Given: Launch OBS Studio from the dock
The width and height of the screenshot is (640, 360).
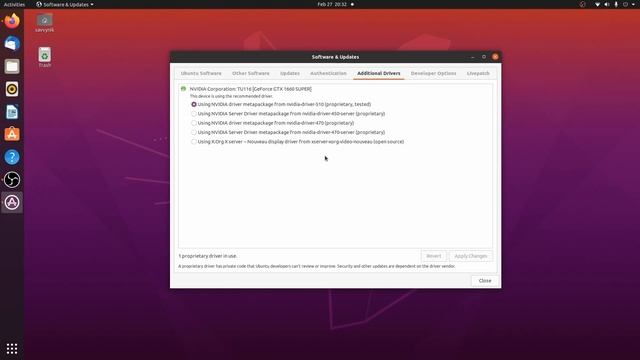Looking at the screenshot, I should tap(12, 180).
